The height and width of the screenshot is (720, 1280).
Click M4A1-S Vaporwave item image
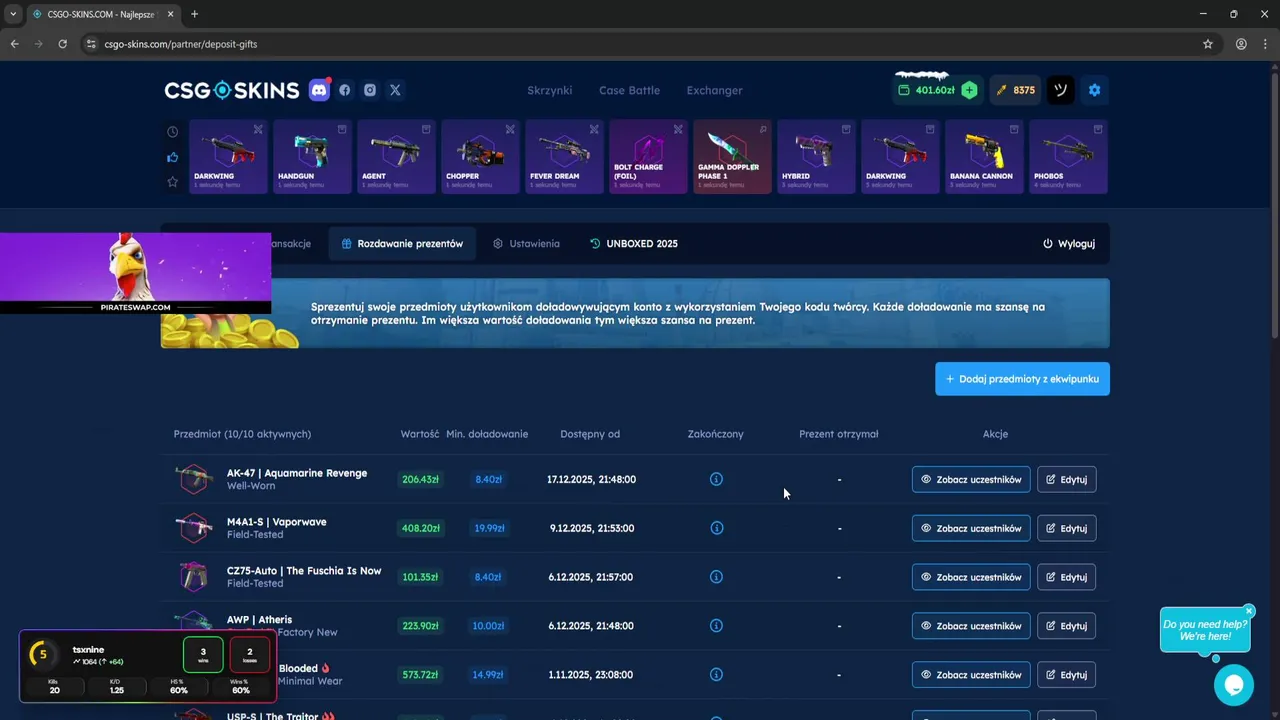point(193,528)
